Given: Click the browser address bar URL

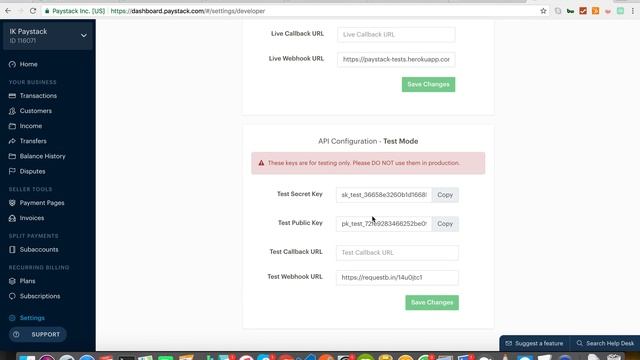Looking at the screenshot, I should (188, 11).
